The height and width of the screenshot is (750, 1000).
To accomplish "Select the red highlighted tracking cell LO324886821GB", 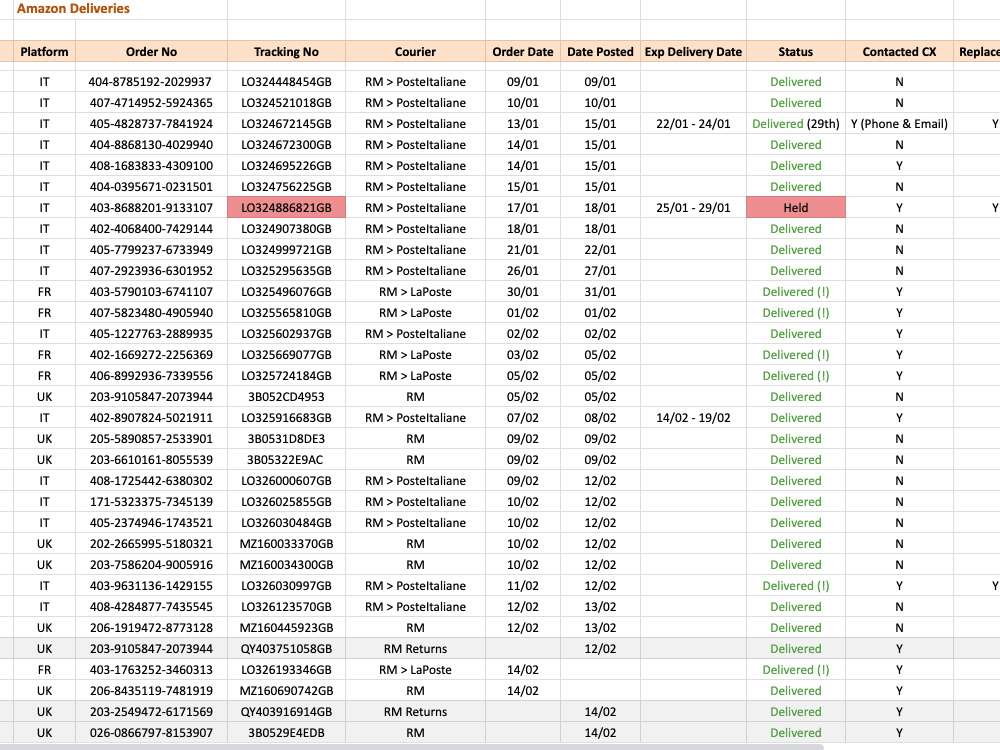I will [x=286, y=208].
